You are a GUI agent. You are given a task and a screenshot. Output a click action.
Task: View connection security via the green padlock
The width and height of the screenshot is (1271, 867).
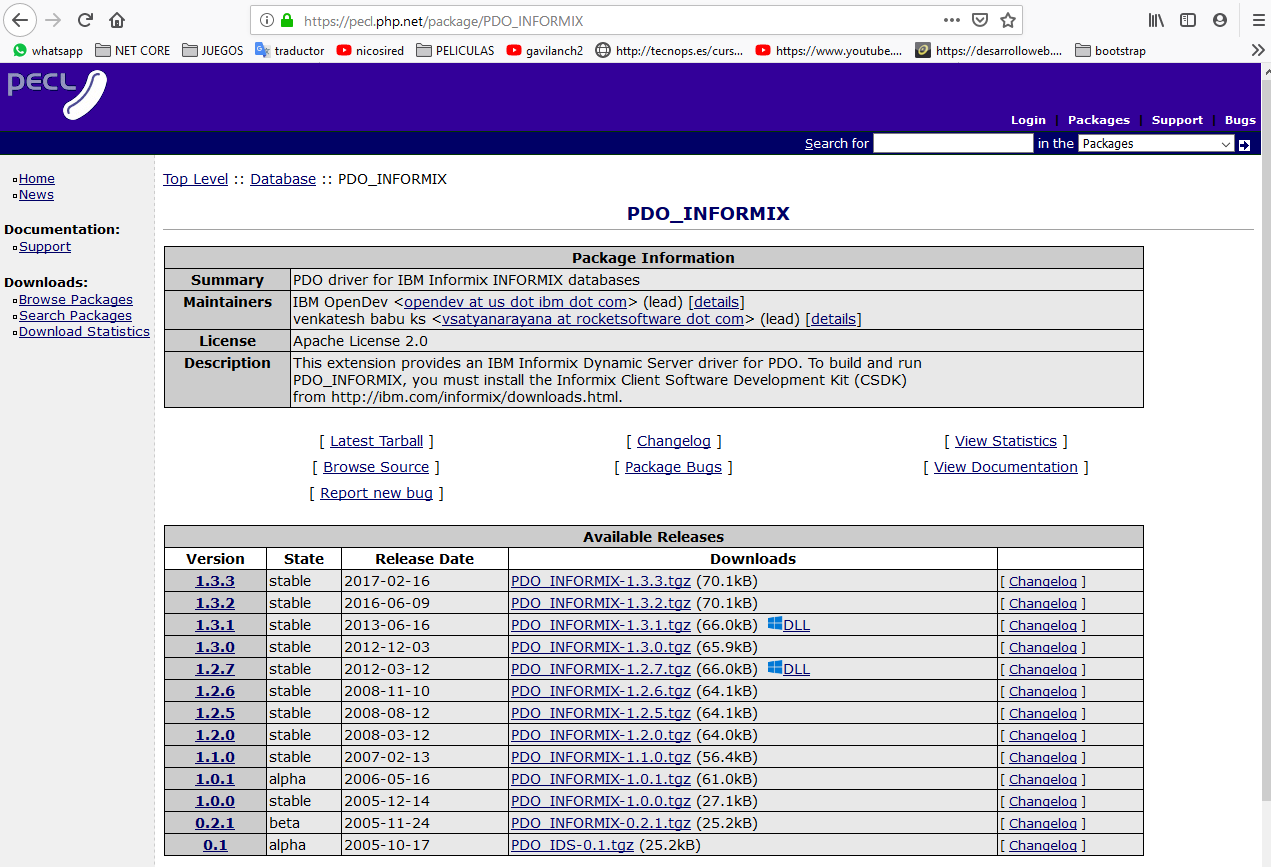(287, 20)
